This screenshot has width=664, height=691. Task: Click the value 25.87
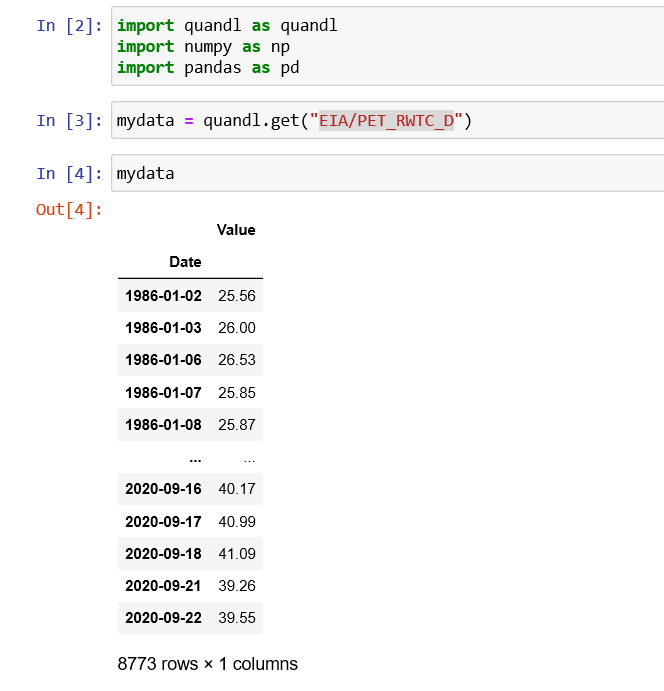point(237,425)
